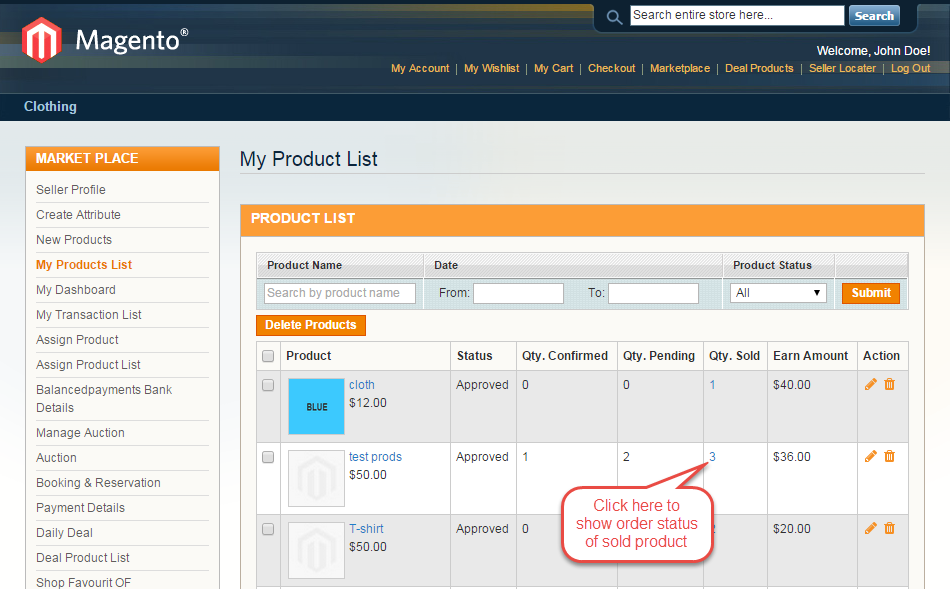Open the Clothing category menu
This screenshot has width=950, height=589.
[x=50, y=107]
